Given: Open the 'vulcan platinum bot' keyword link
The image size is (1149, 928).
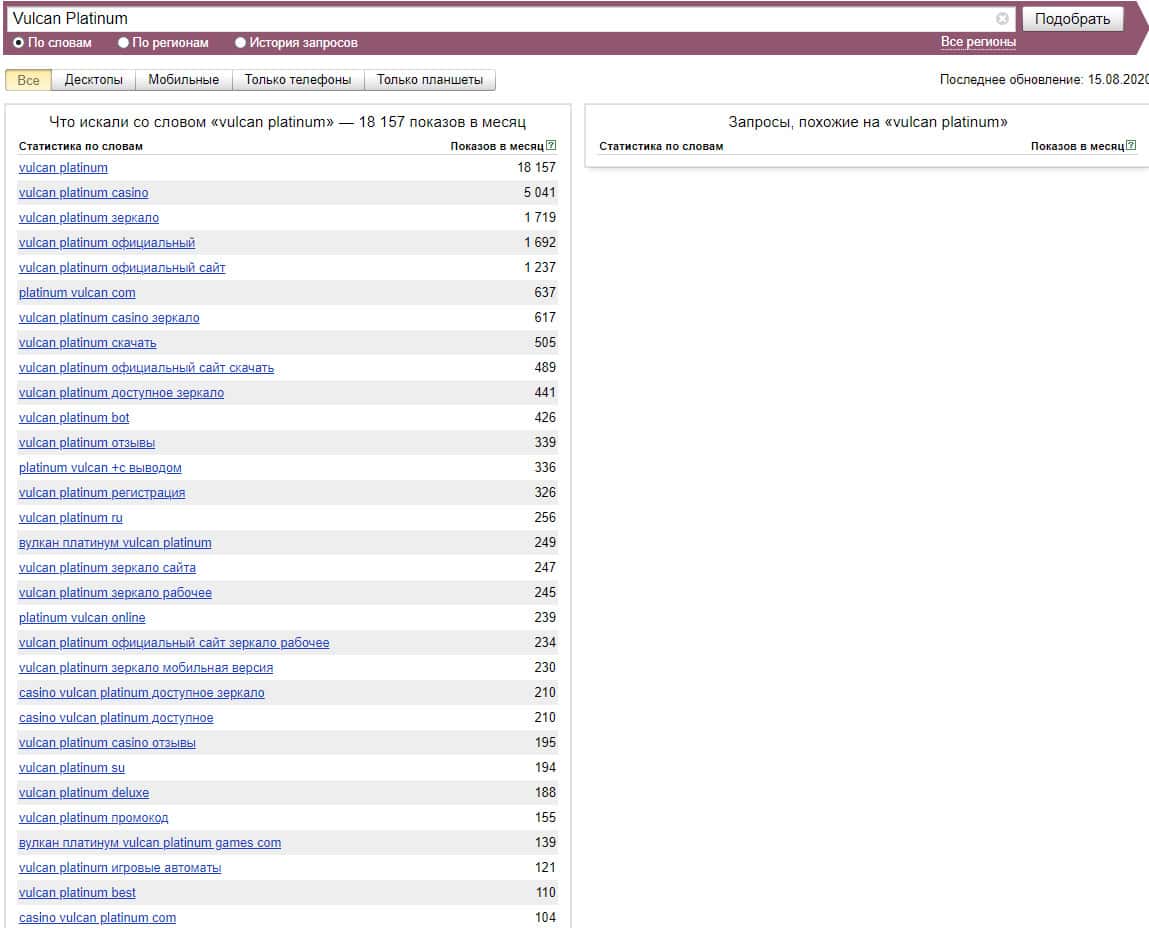Looking at the screenshot, I should (74, 418).
